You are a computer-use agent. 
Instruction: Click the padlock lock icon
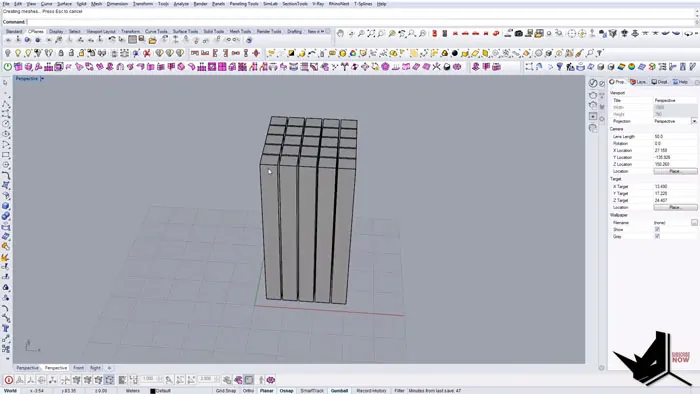[x=61, y=53]
